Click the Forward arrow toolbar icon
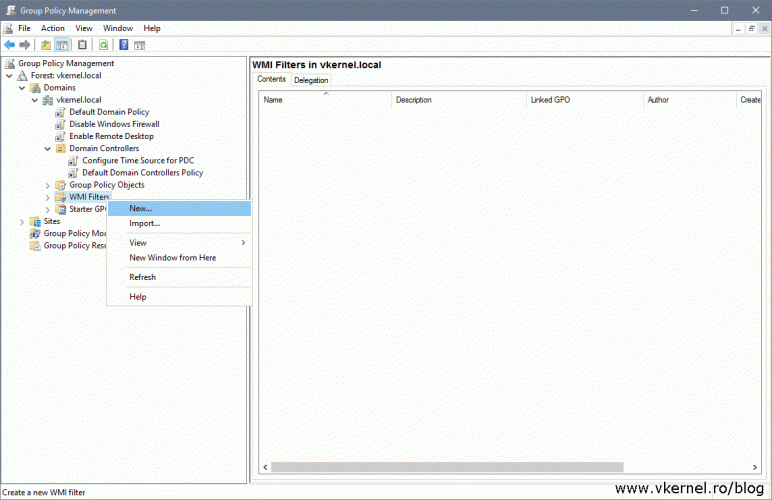 25,45
